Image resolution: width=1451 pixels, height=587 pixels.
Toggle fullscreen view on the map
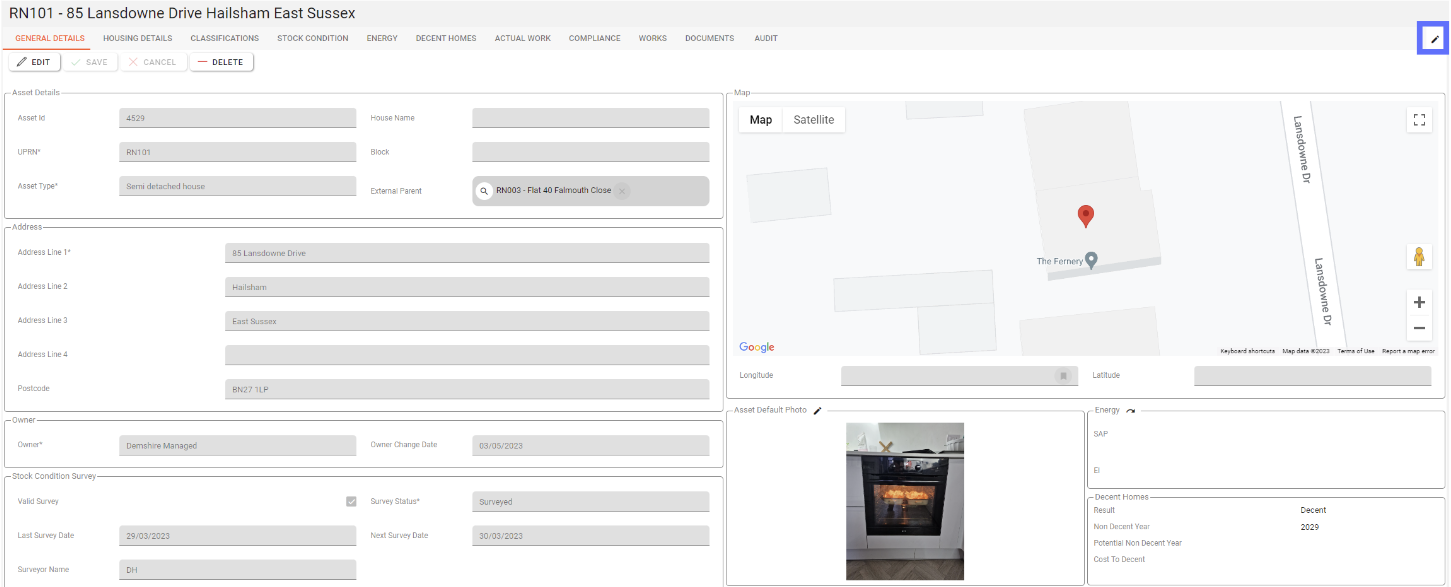pos(1418,120)
